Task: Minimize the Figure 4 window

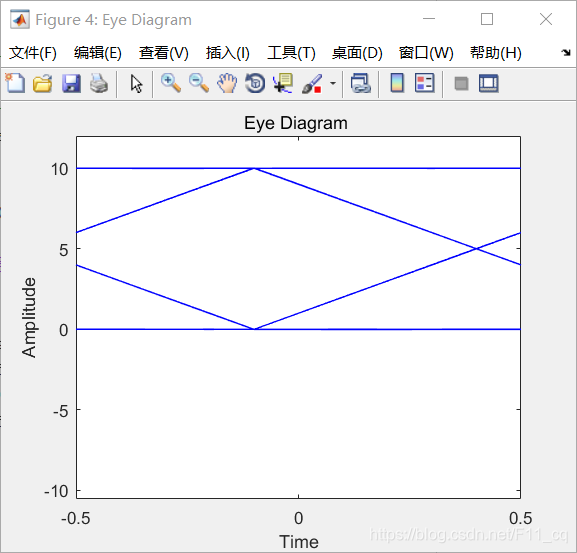Action: 429,19
